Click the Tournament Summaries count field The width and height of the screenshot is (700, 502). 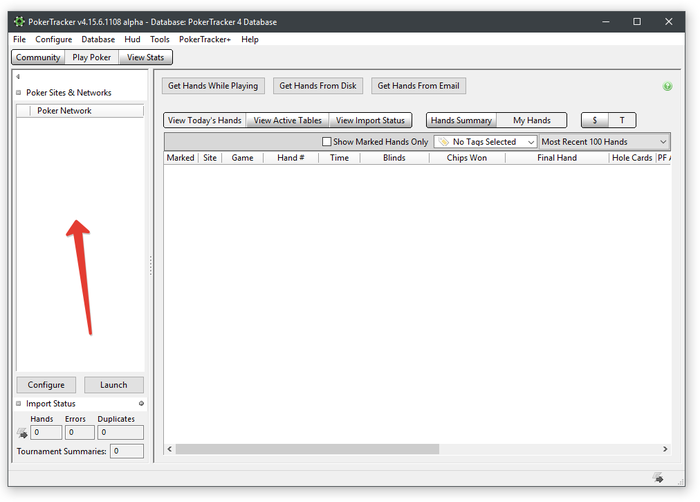click(127, 451)
